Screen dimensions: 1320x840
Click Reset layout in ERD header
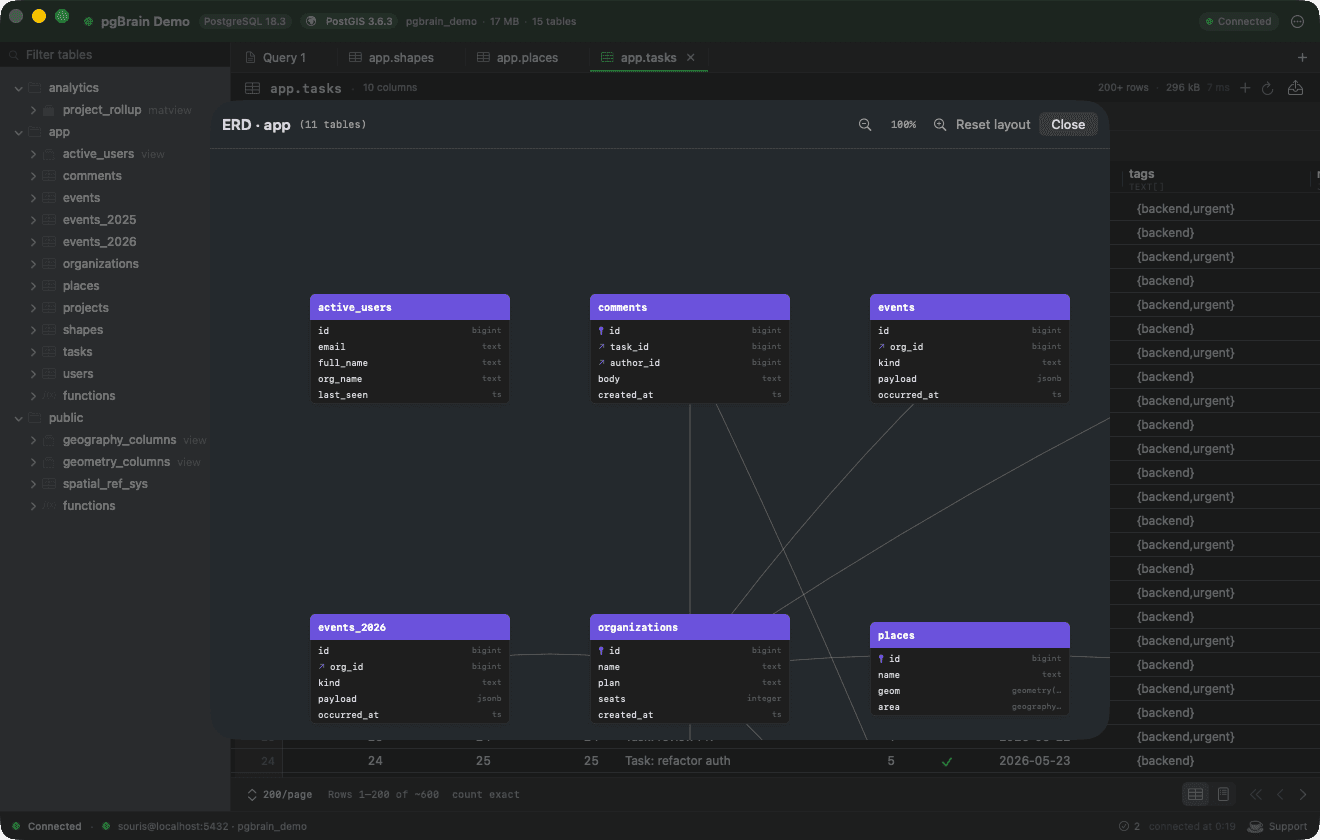pyautogui.click(x=993, y=125)
